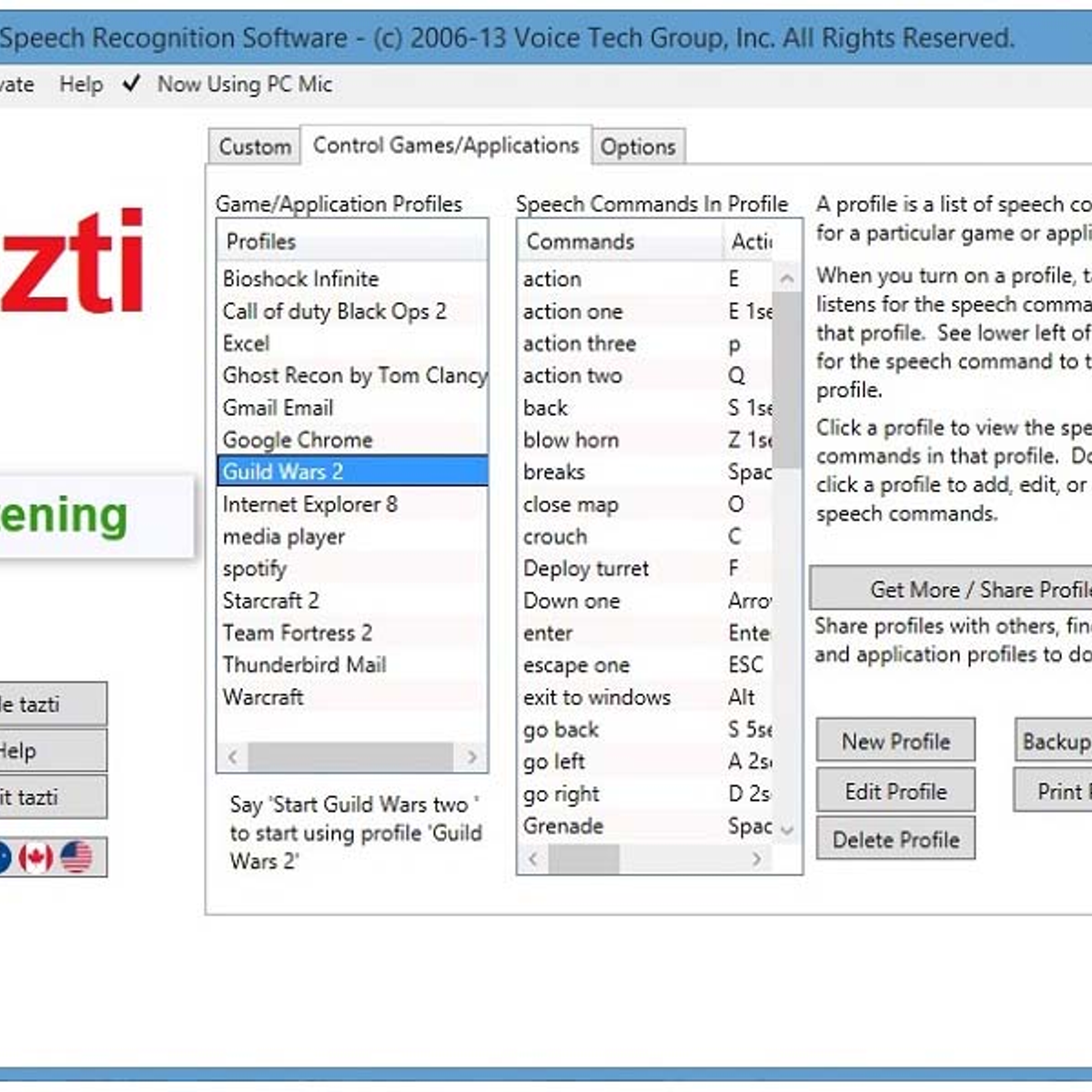This screenshot has height=1092, width=1092.
Task: Click the Action column header
Action: (749, 242)
